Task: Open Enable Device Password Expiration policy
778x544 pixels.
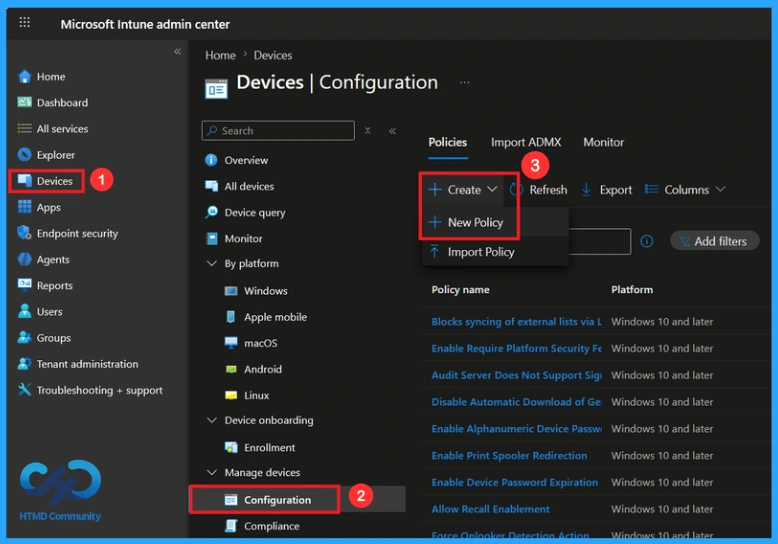Action: point(515,482)
